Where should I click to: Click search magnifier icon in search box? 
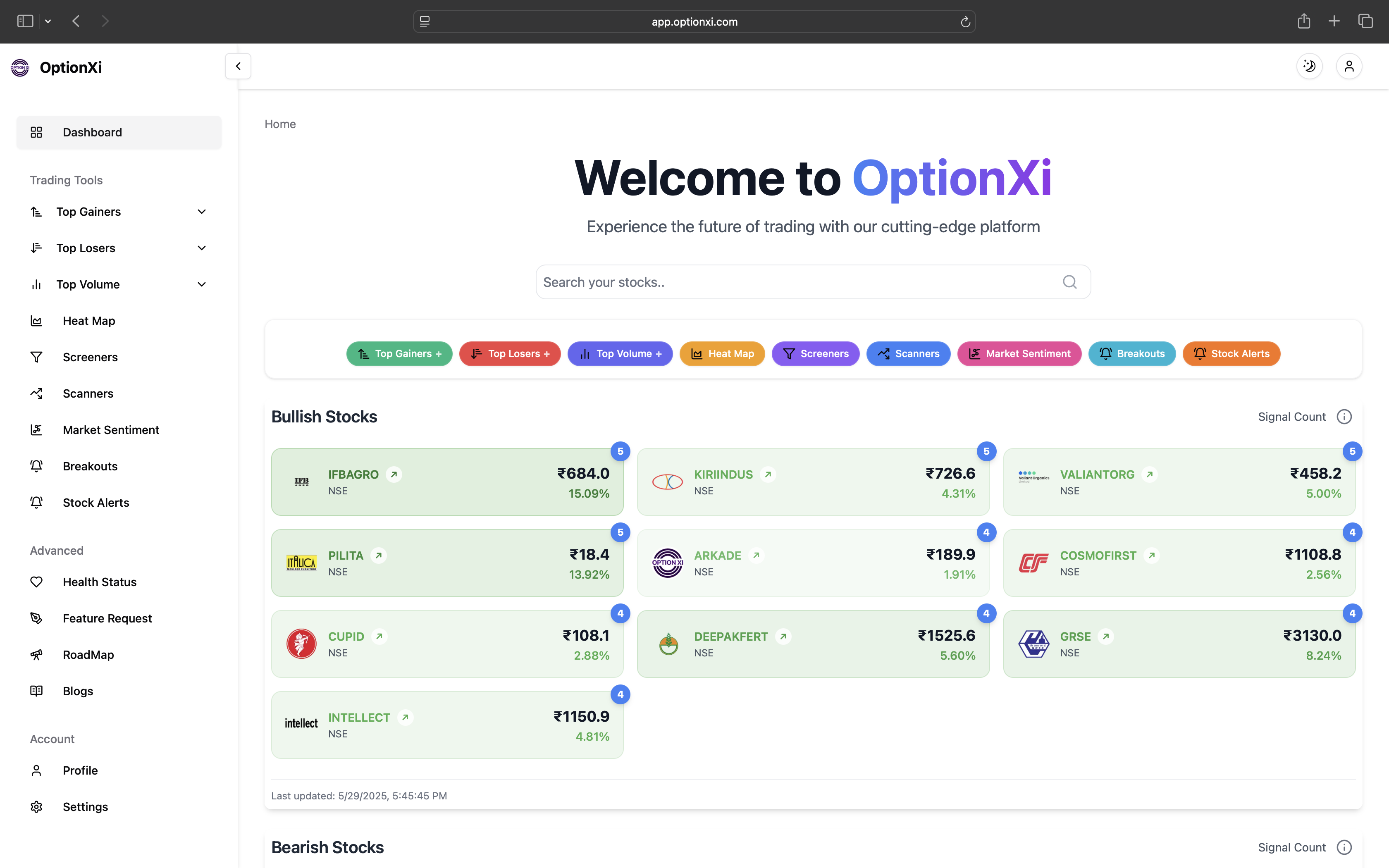pos(1069,282)
